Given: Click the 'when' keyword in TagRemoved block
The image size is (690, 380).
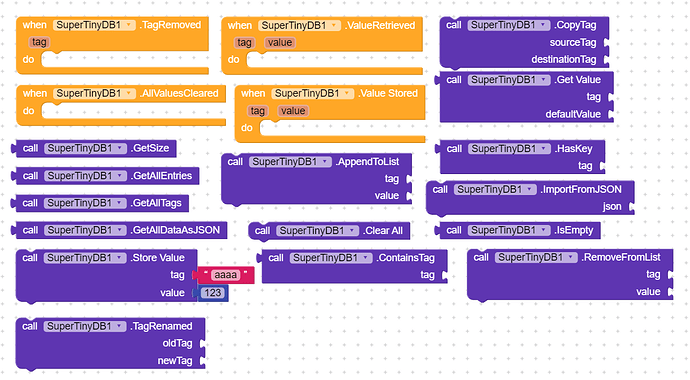Looking at the screenshot, I should [x=34, y=25].
